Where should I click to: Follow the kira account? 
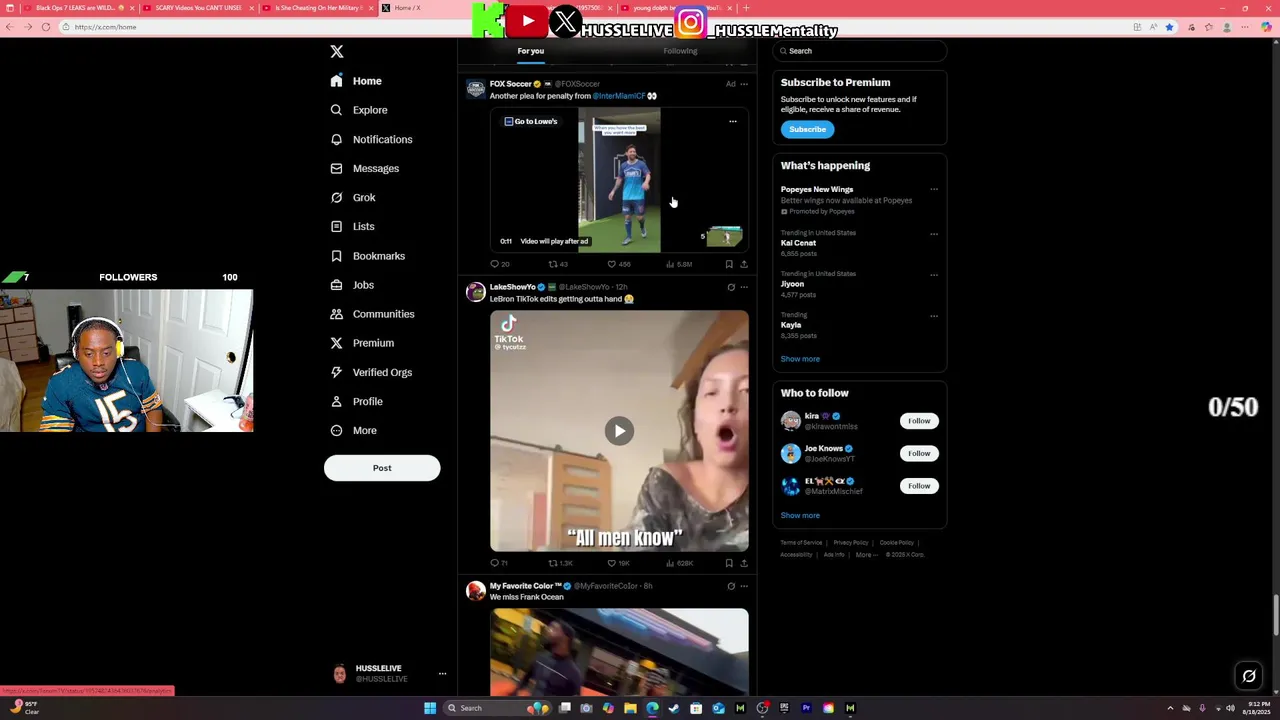point(919,421)
